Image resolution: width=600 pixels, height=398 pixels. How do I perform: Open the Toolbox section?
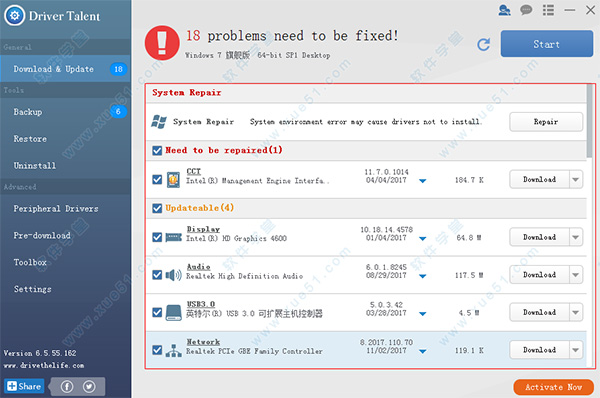[x=65, y=262]
